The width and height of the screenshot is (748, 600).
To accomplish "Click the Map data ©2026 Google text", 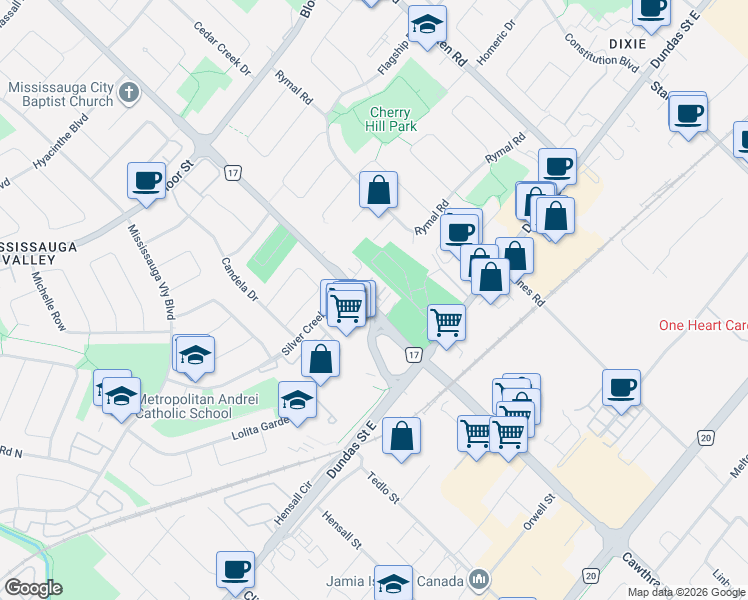I will (x=686, y=592).
